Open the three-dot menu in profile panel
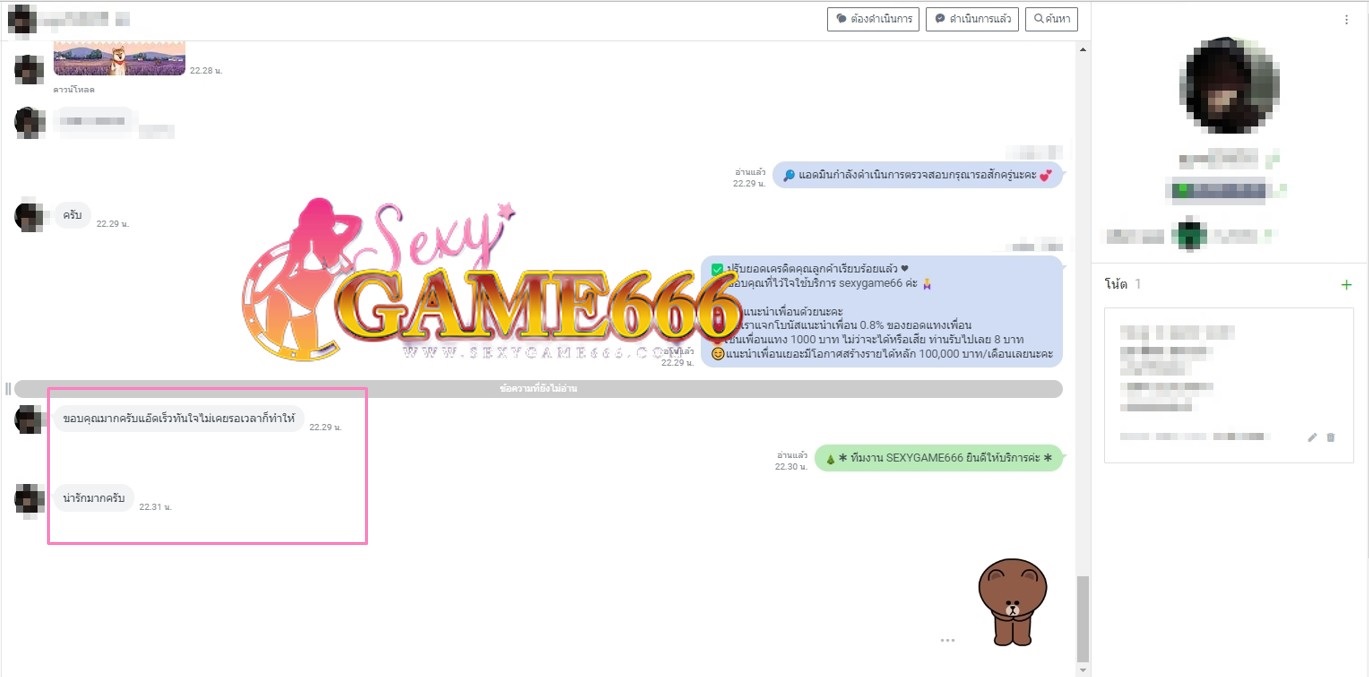This screenshot has height=677, width=1369. pyautogui.click(x=1346, y=20)
